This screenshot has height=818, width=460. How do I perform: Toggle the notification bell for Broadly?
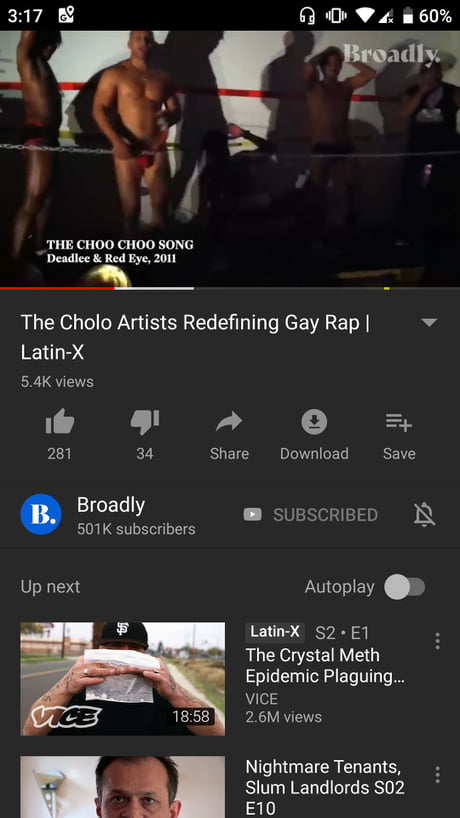point(424,515)
